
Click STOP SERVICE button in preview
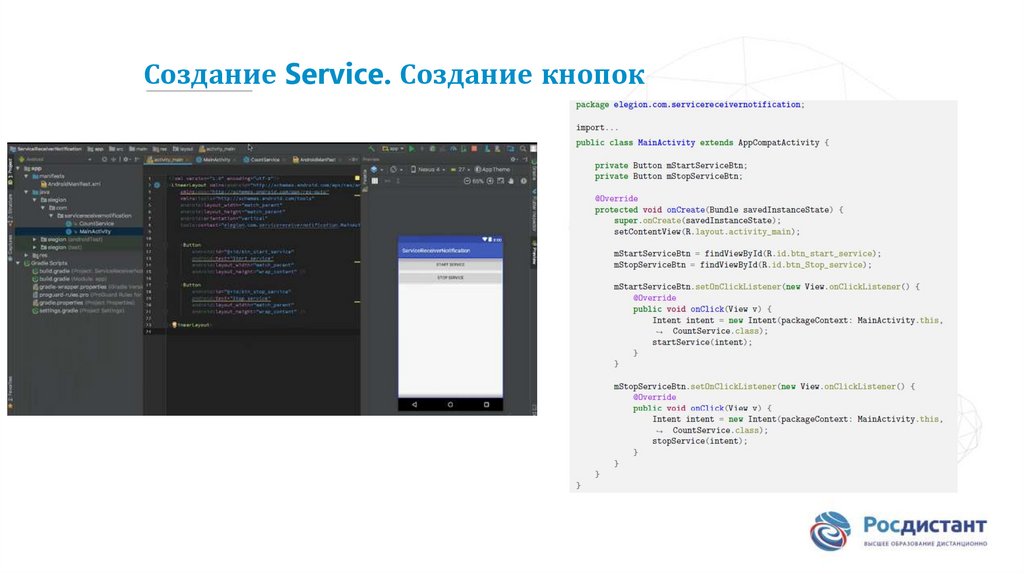pos(450,278)
